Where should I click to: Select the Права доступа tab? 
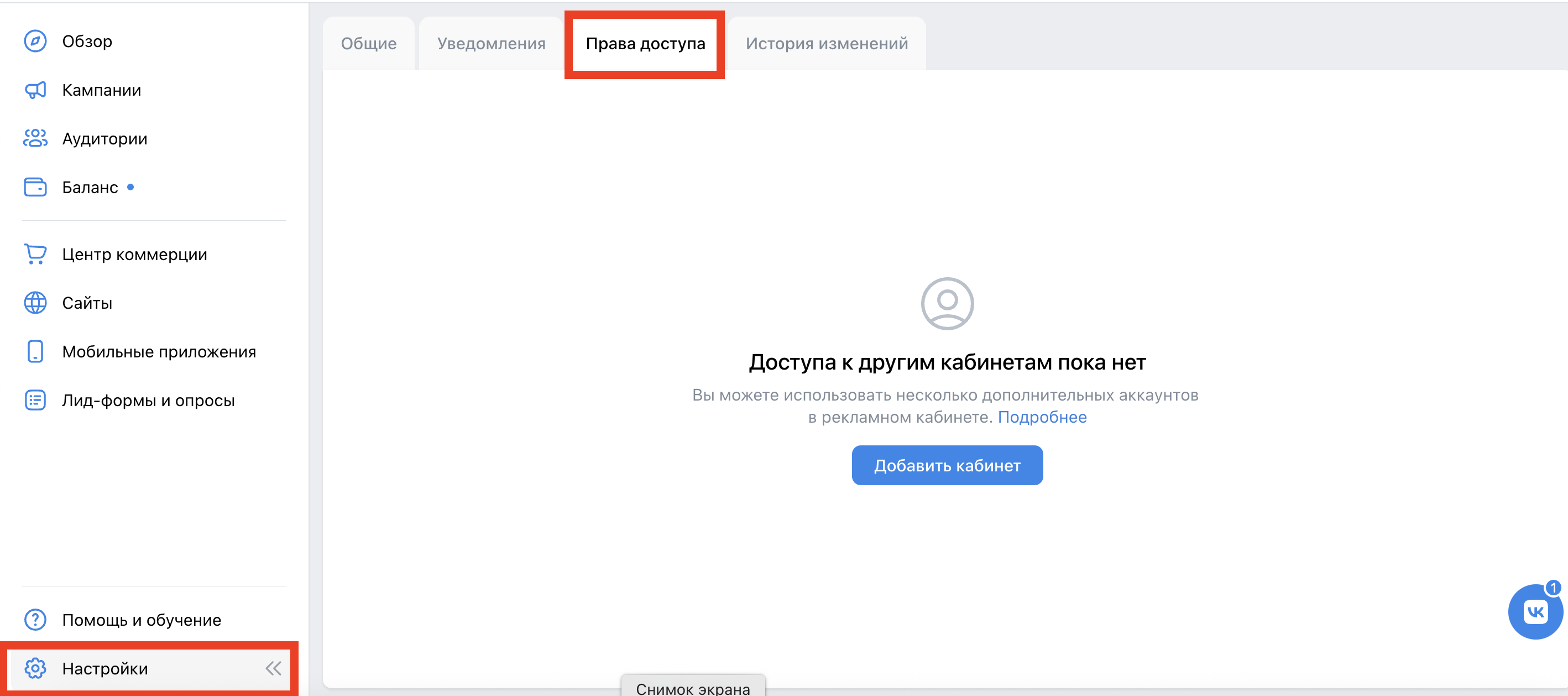[645, 43]
